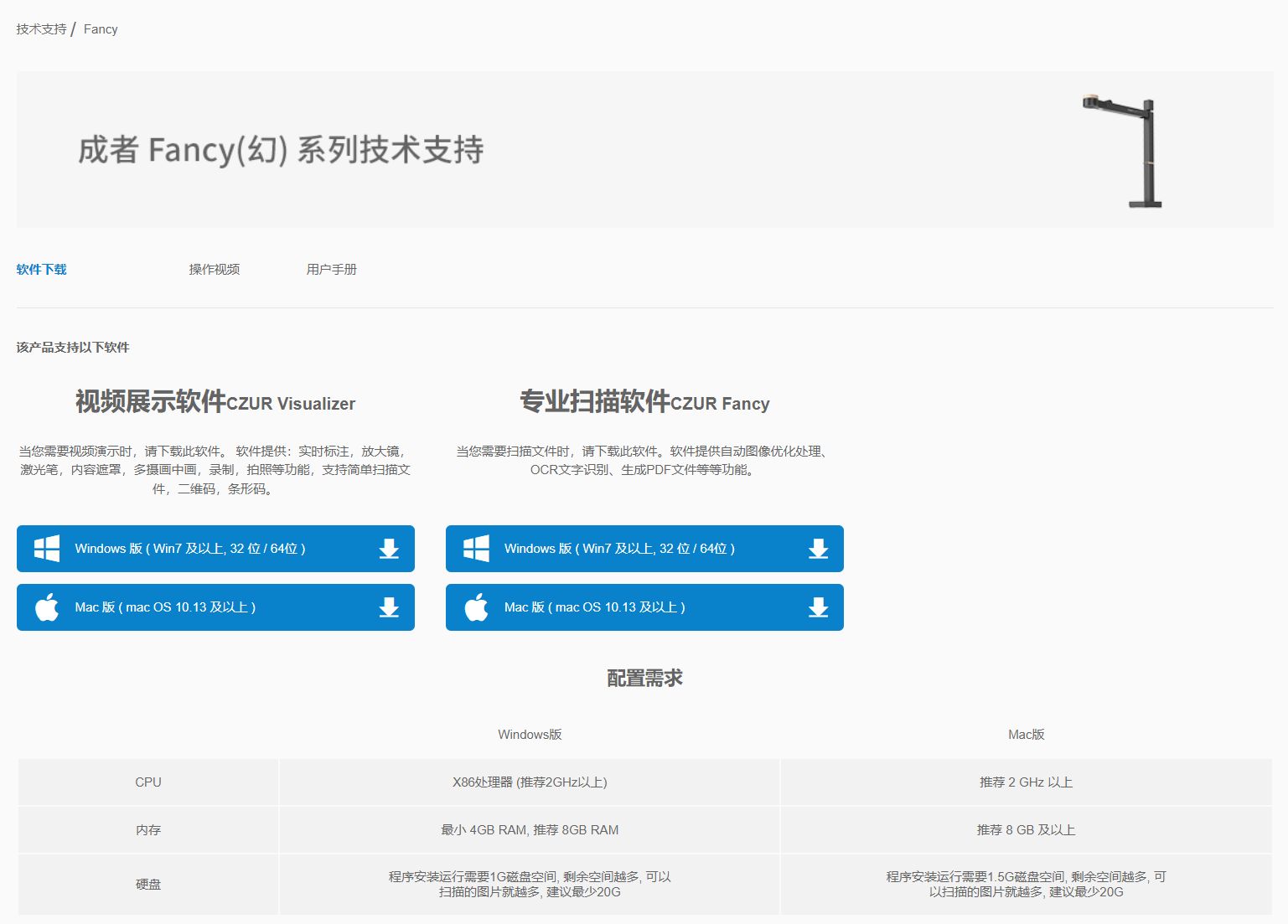The image size is (1288, 924).
Task: Click download arrow for CZUR Fancy Windows version
Action: click(x=818, y=549)
